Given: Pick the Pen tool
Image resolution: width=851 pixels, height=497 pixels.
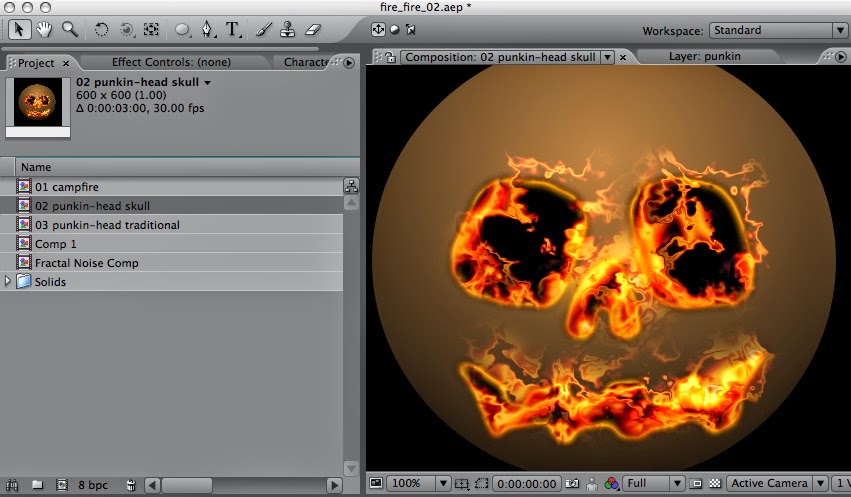Looking at the screenshot, I should coord(207,29).
